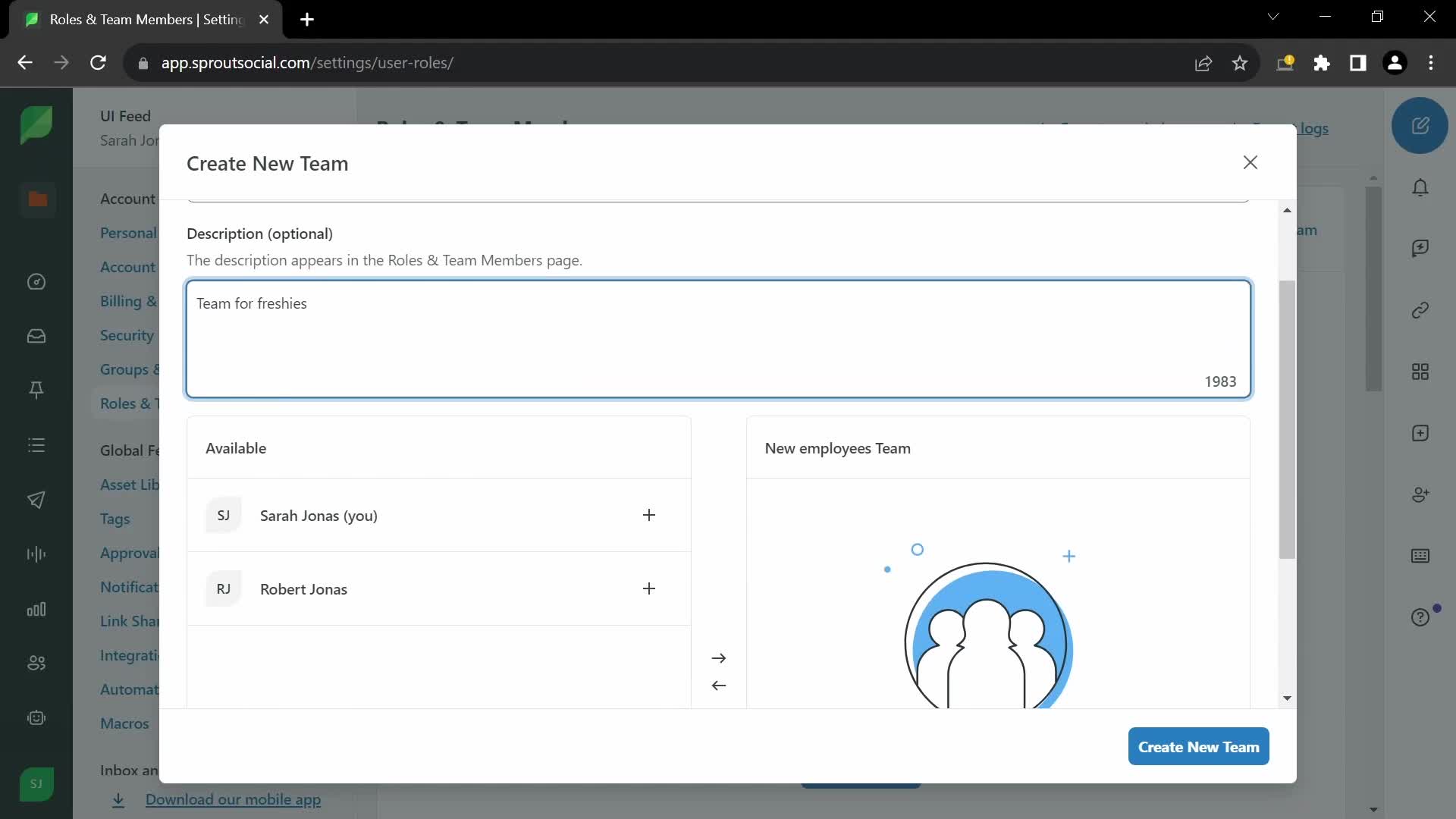Screen dimensions: 1456x819
Task: Select the publishing/send icon in sidebar
Action: 37,500
